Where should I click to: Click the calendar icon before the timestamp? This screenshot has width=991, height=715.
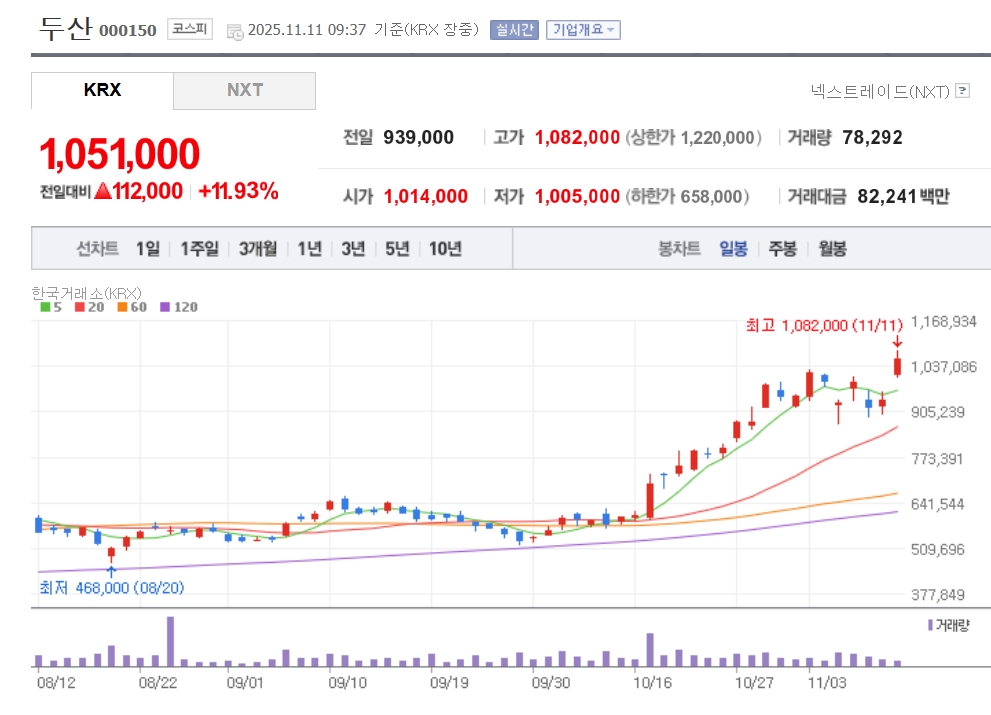tap(235, 30)
